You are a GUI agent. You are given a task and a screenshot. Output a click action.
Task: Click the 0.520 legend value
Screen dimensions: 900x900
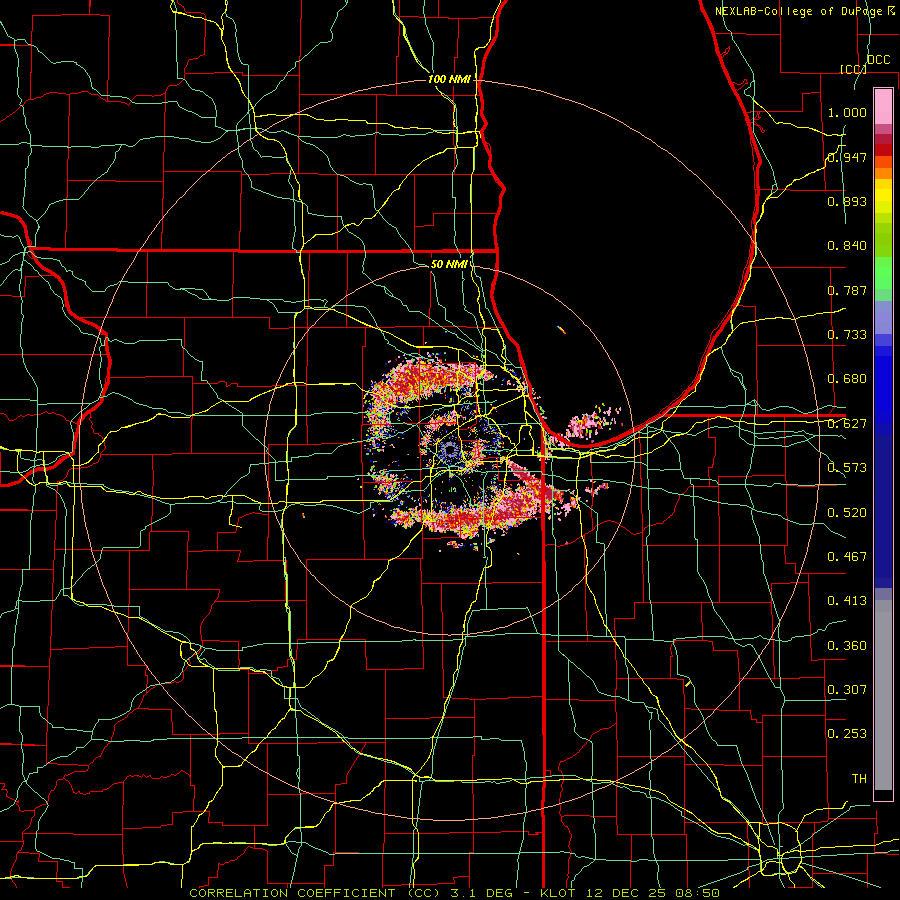(847, 513)
